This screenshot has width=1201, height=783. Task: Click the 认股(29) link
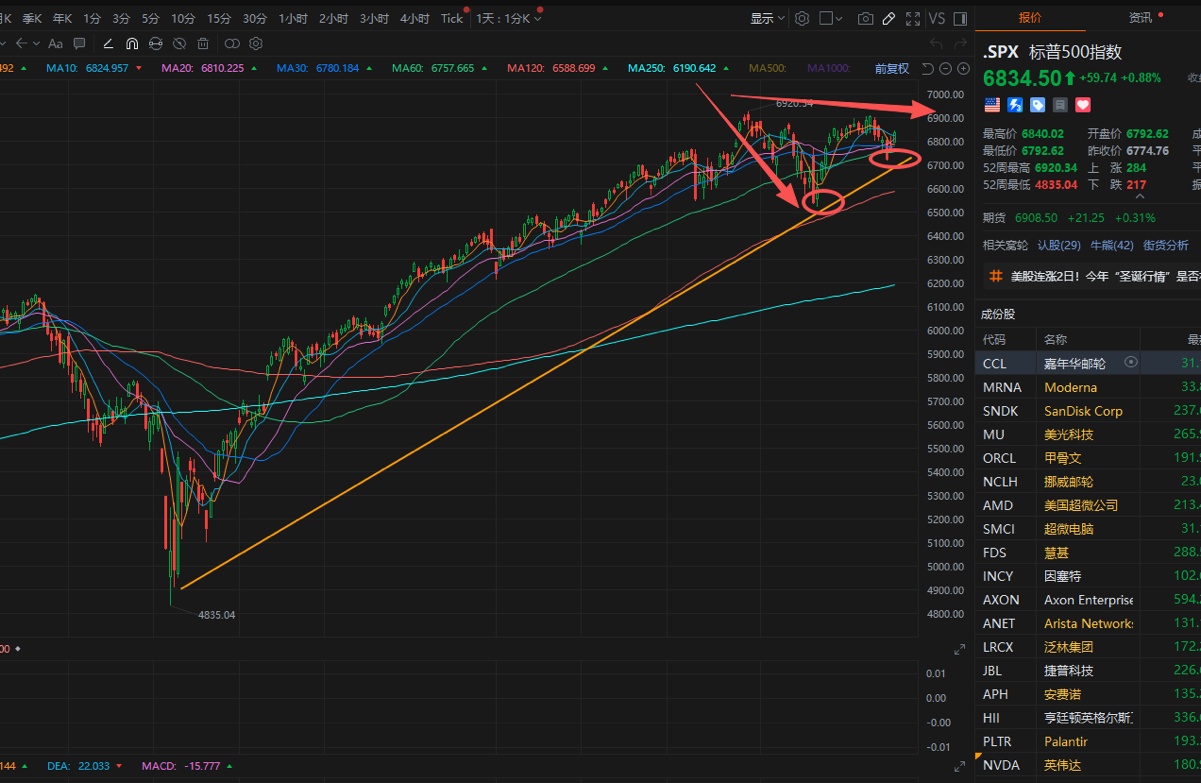pos(1058,245)
